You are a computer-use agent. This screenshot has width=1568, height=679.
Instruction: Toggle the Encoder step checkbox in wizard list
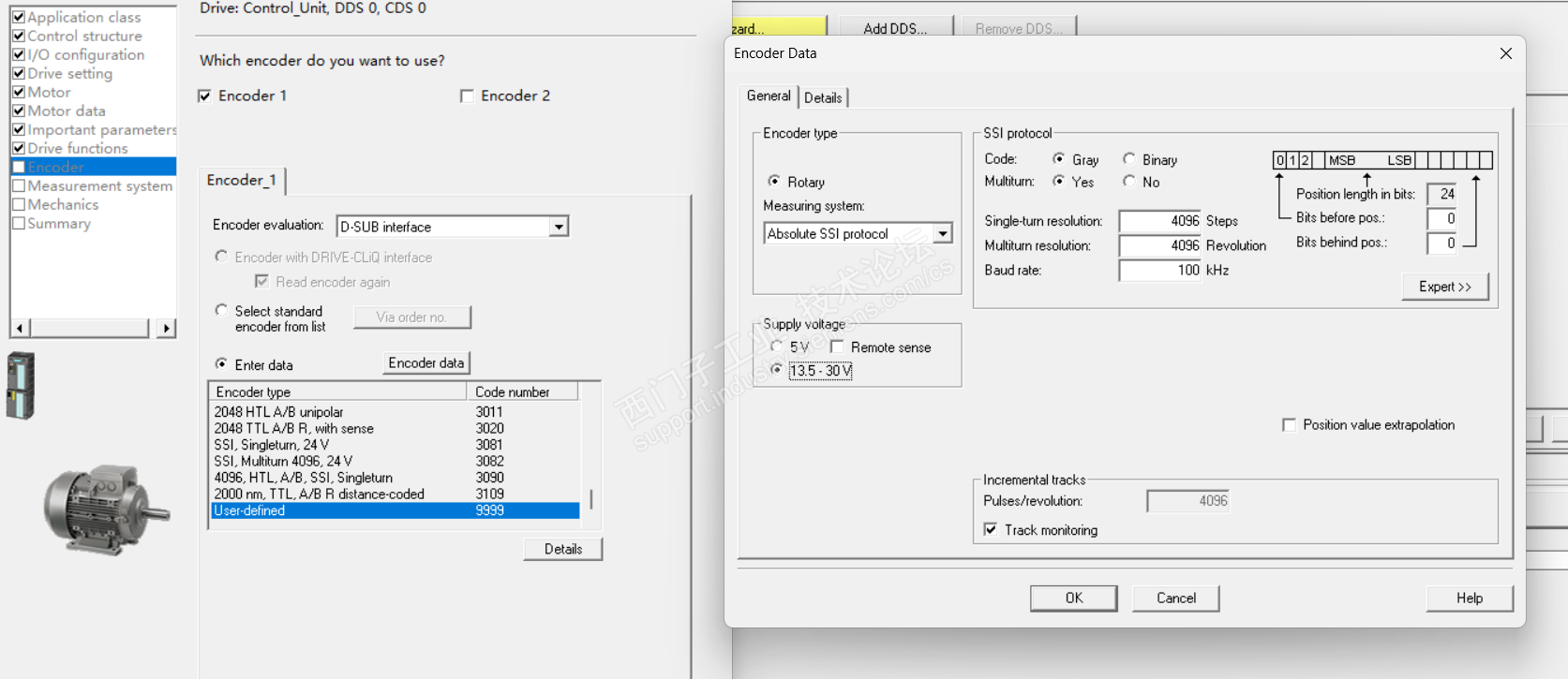[x=18, y=167]
